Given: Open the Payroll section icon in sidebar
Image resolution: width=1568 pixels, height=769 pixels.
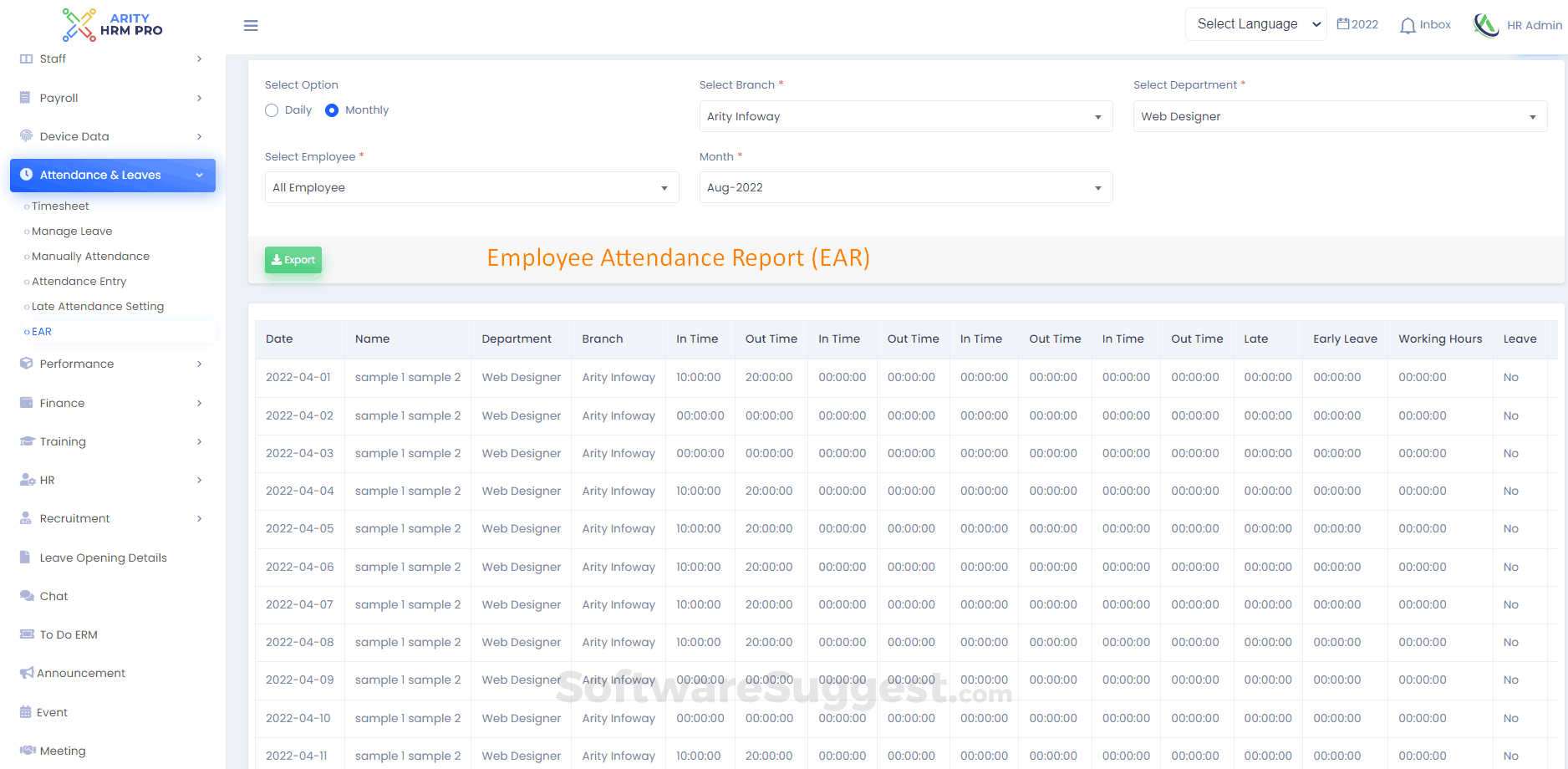Looking at the screenshot, I should [26, 98].
